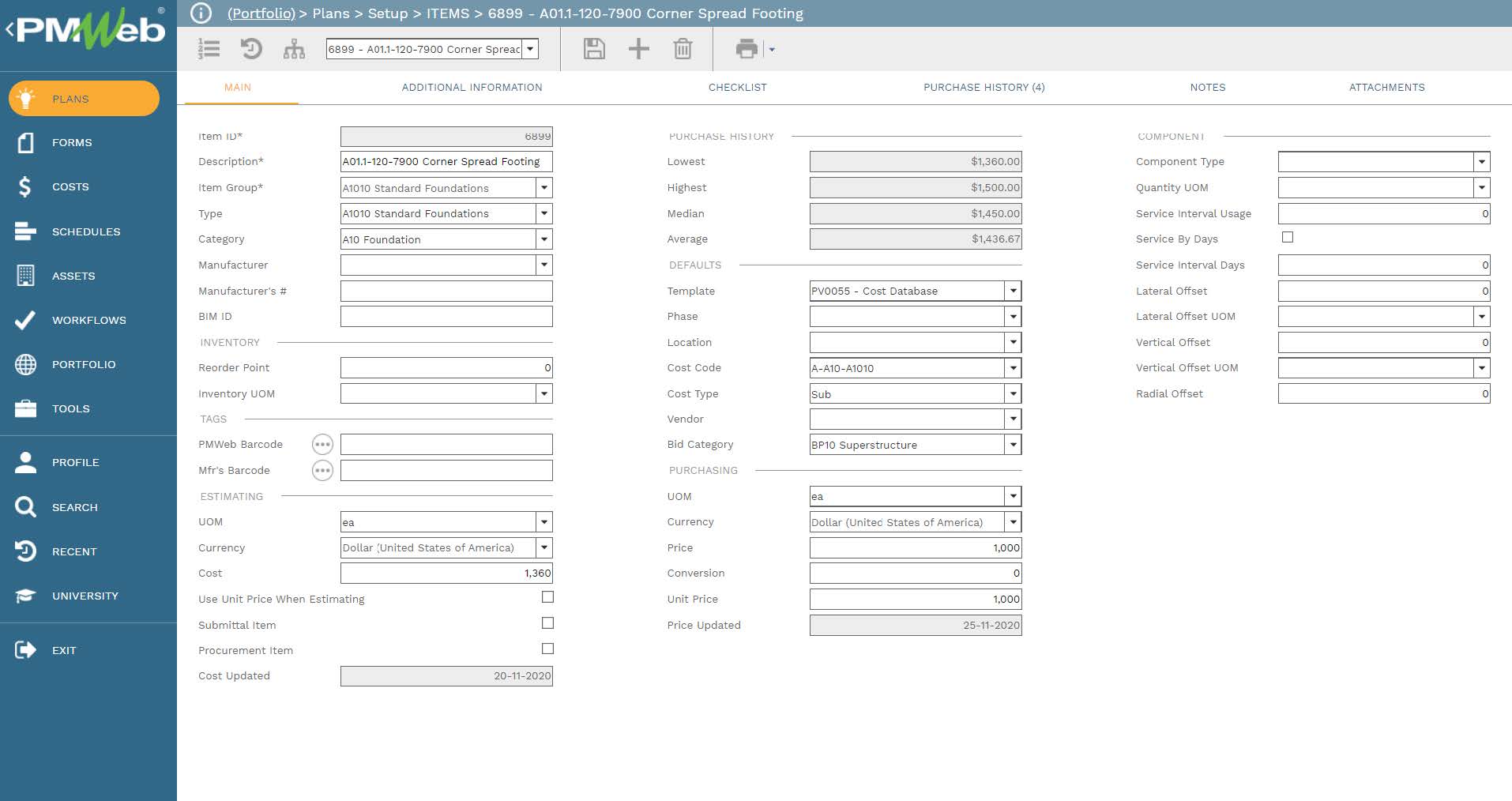Click the info icon in the header

[x=201, y=13]
